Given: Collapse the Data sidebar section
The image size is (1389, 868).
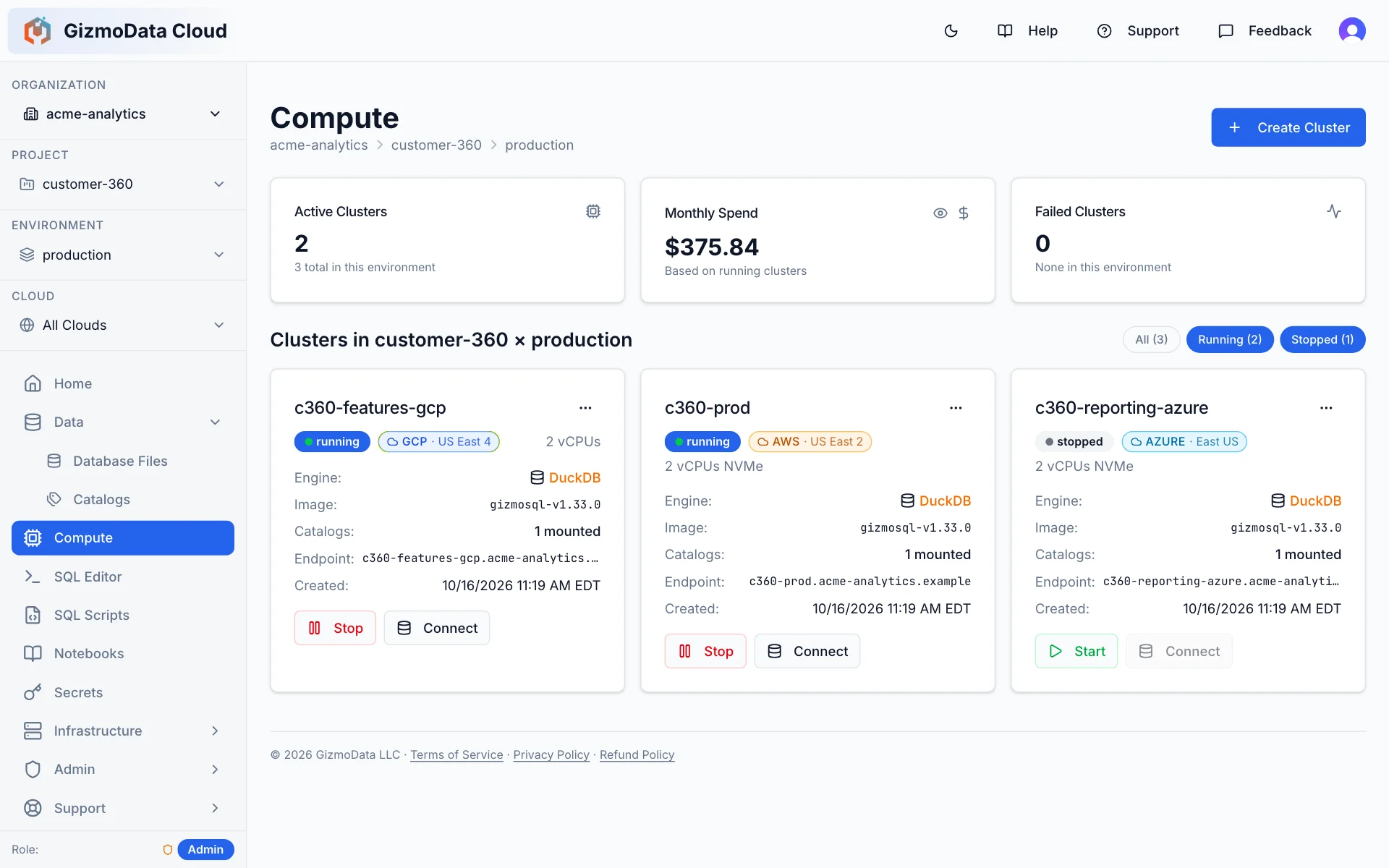Looking at the screenshot, I should tap(122, 422).
